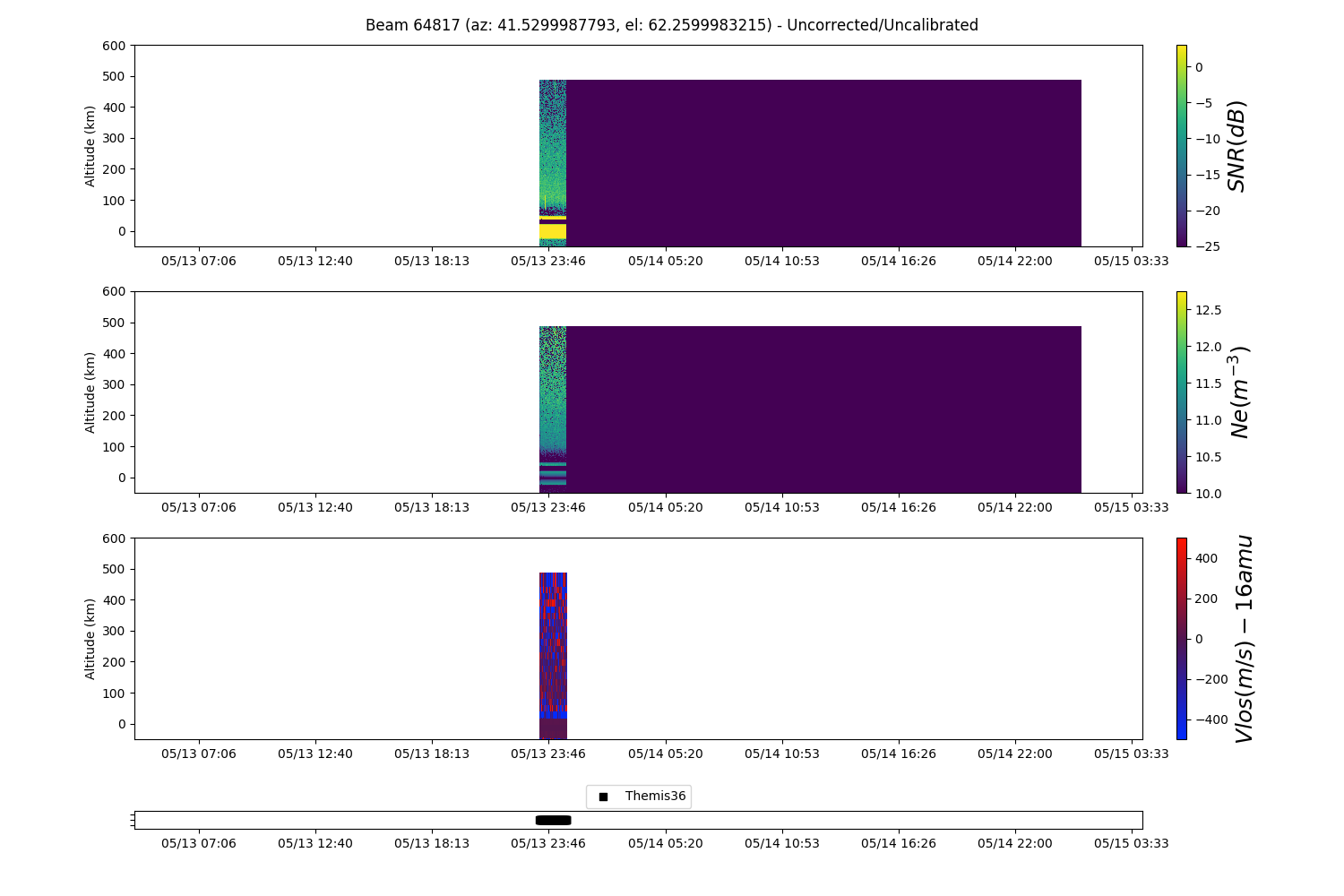The height and width of the screenshot is (896, 1344).
Task: Click 05/13 12:40 tick under Vlos plot
Action: coord(315,754)
